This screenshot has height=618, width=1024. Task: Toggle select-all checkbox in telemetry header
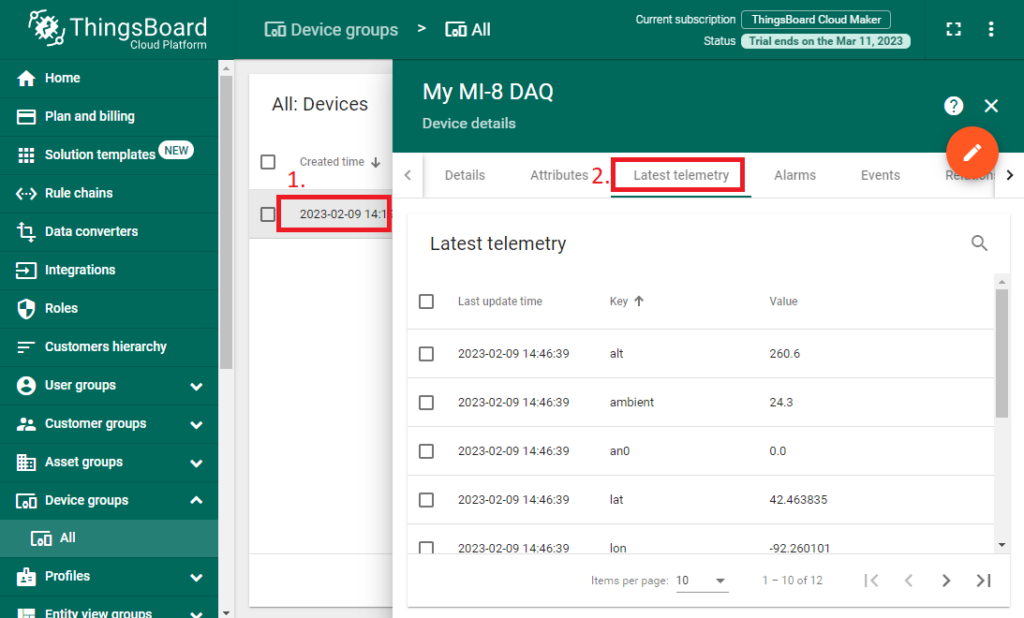[427, 301]
